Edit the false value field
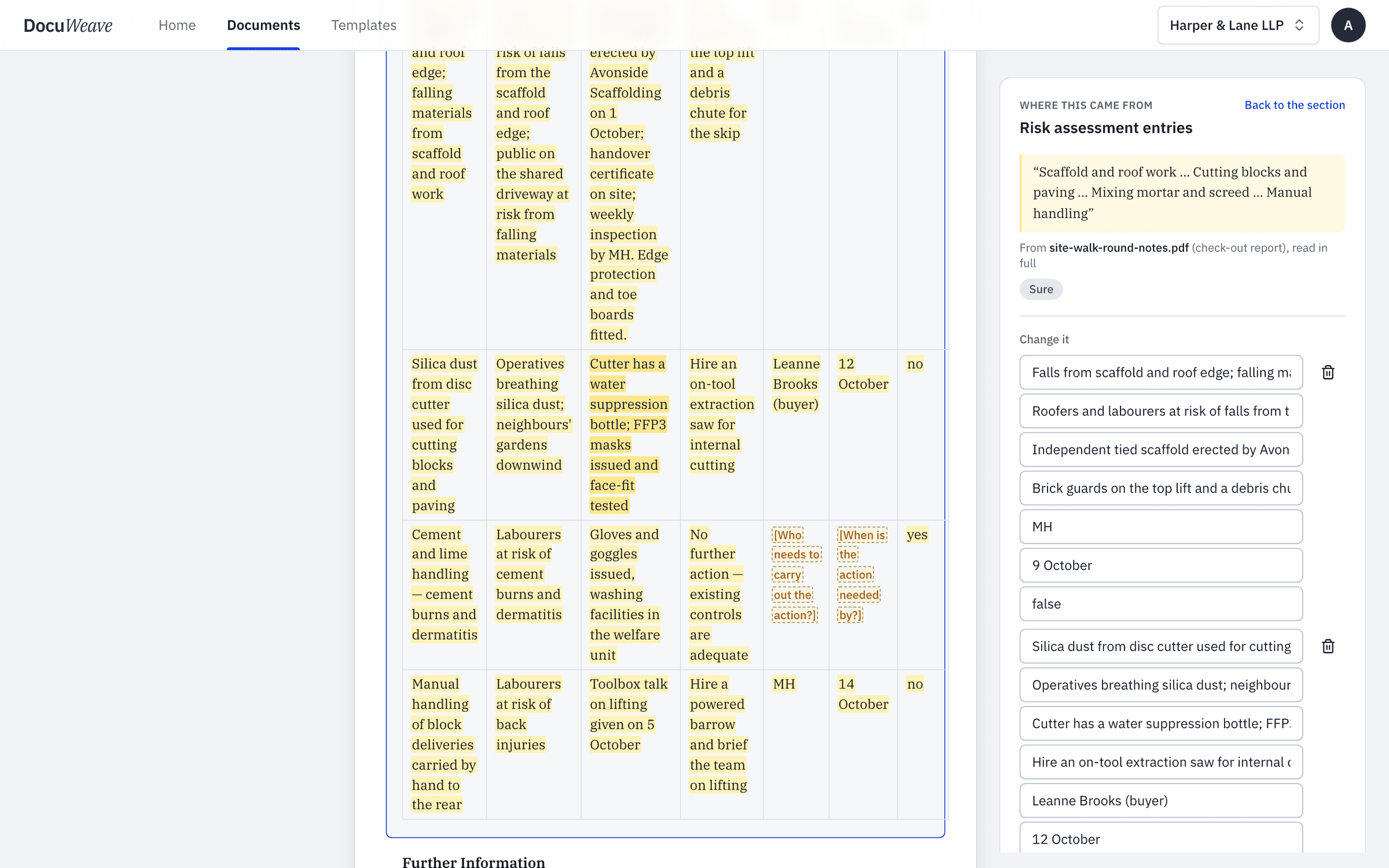 (1161, 604)
